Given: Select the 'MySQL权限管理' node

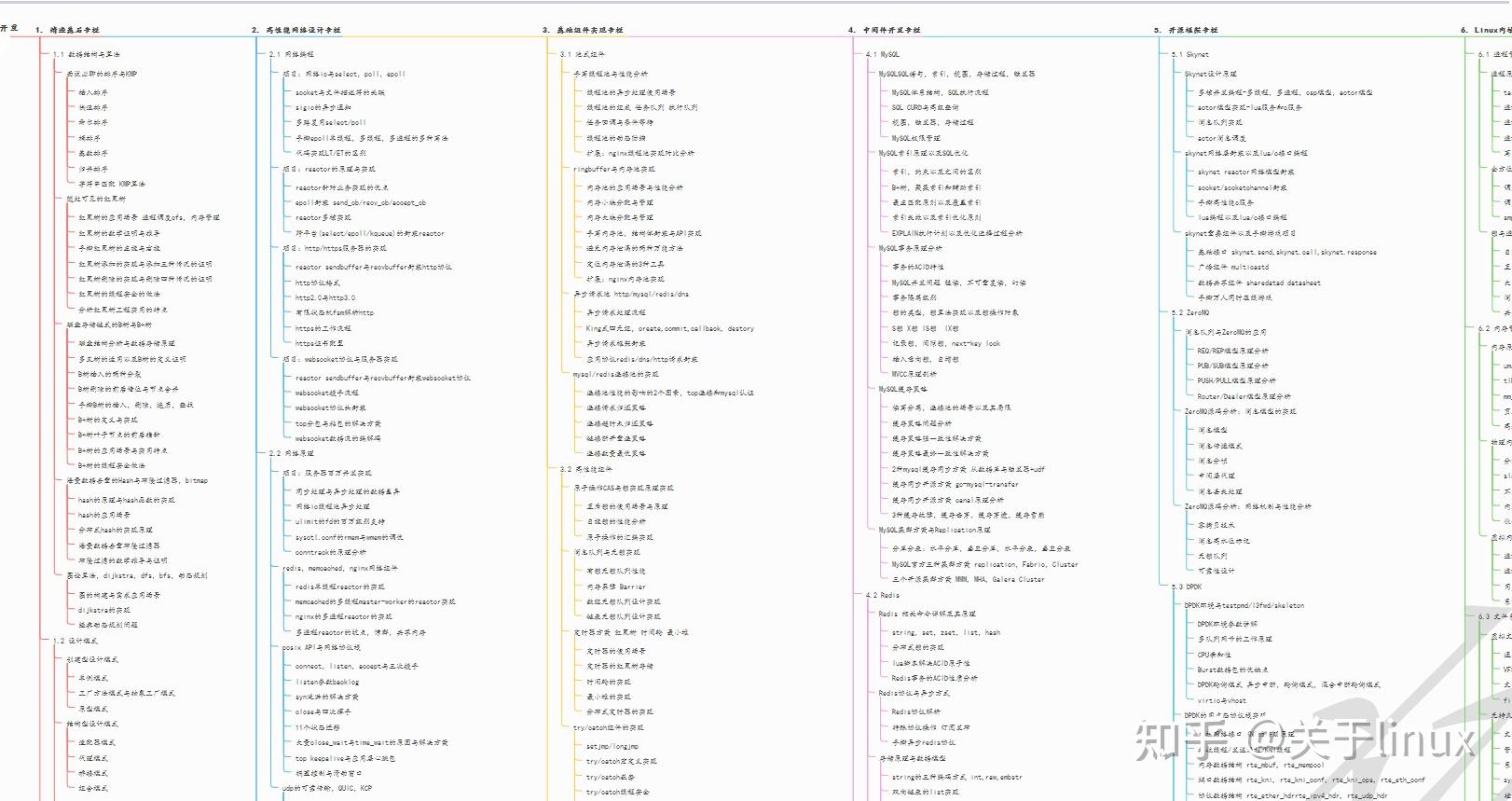Looking at the screenshot, I should pos(916,138).
